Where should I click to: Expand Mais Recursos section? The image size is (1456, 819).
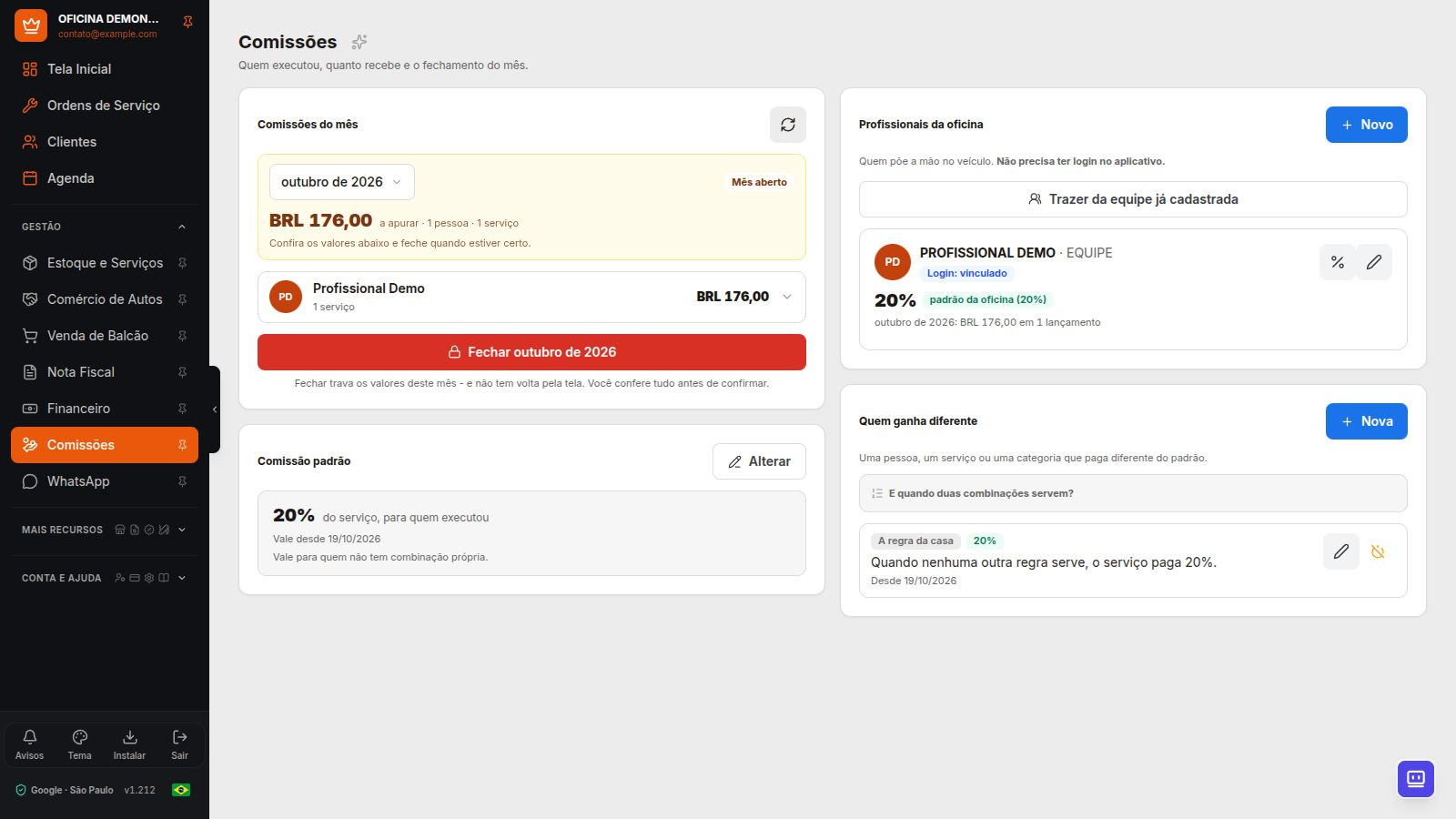click(105, 530)
